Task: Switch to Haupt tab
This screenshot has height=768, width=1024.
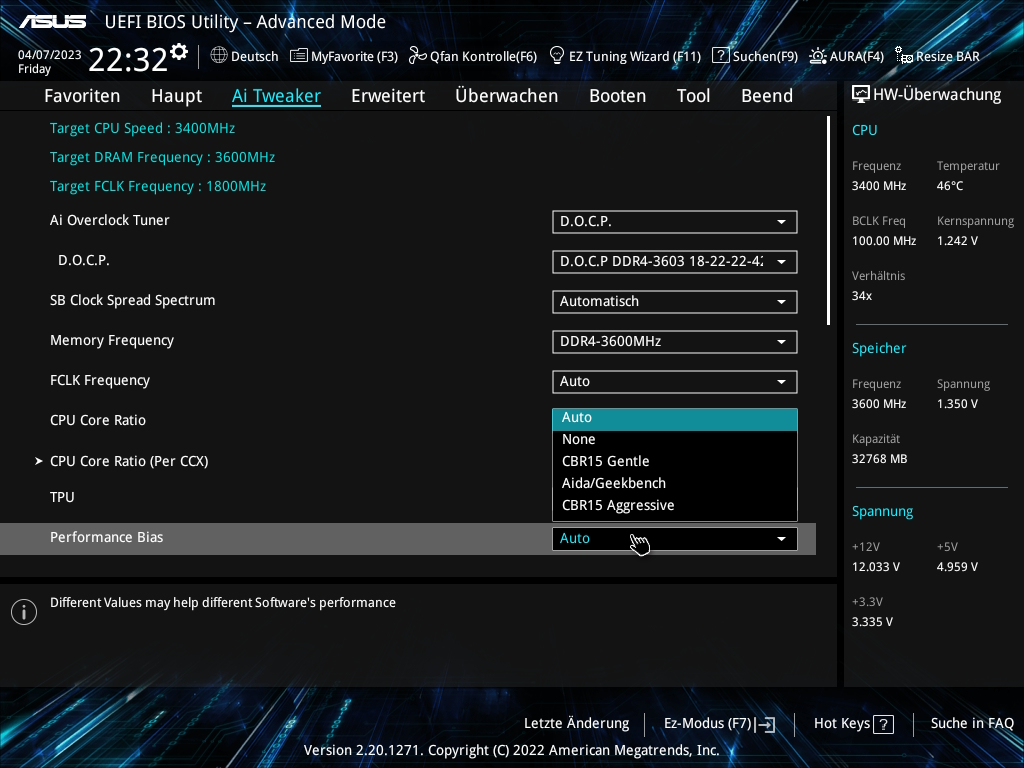Action: [176, 96]
